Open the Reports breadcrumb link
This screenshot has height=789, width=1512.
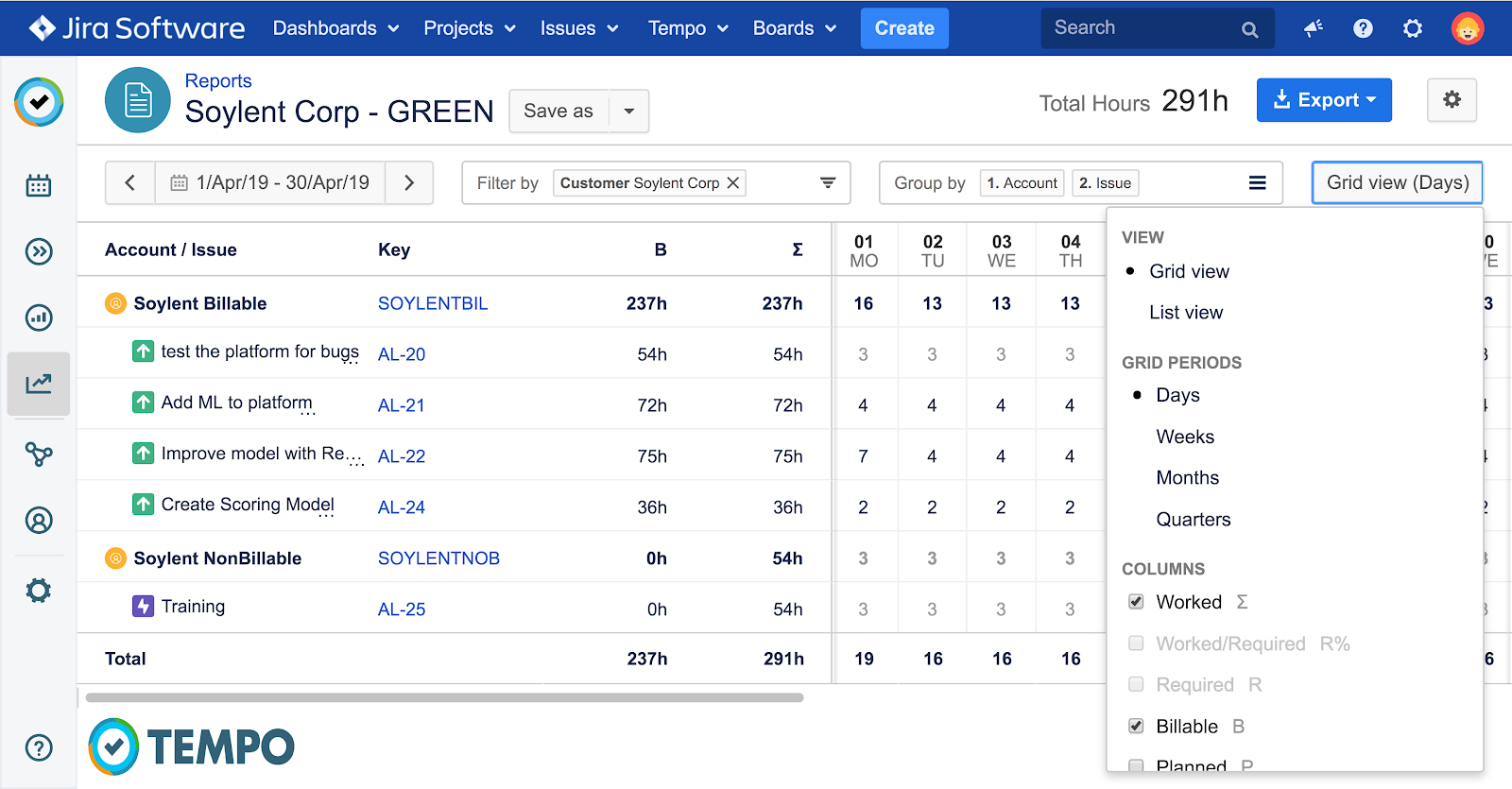[218, 81]
